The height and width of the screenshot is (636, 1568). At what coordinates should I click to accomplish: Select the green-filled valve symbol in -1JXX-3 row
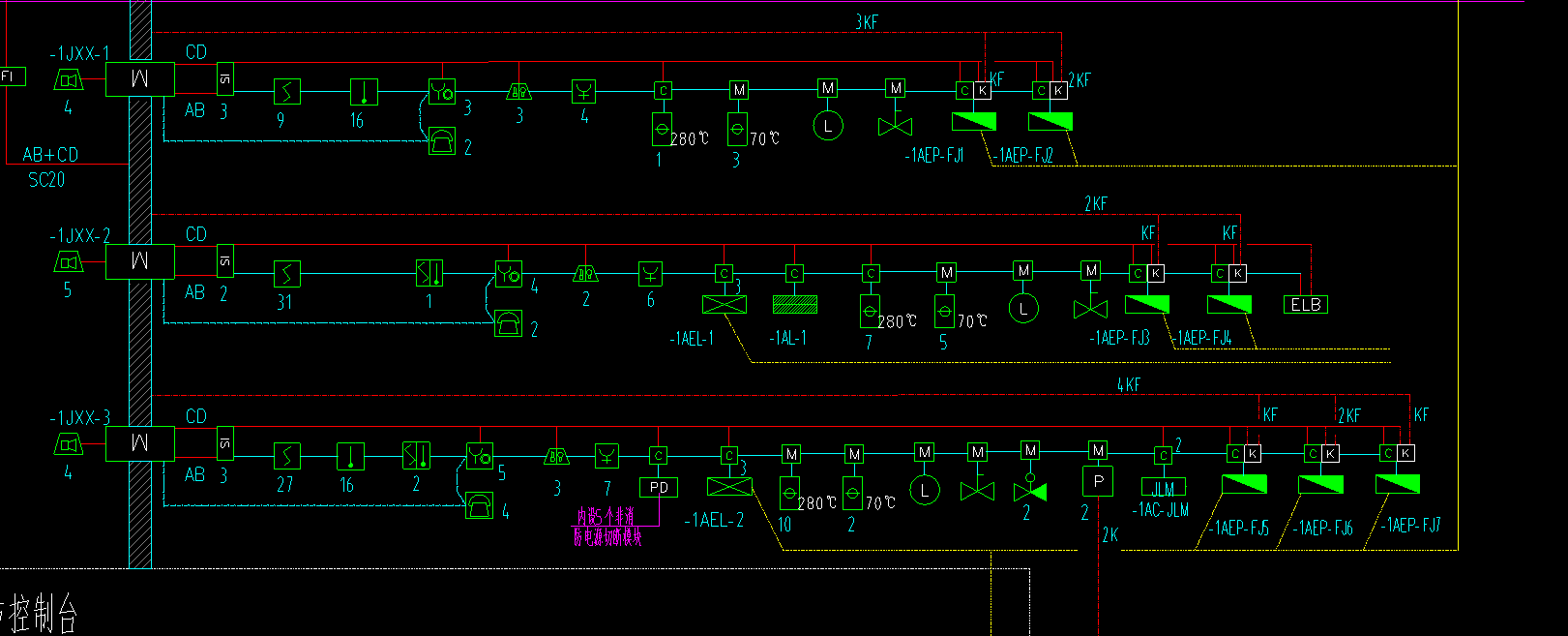click(1030, 489)
